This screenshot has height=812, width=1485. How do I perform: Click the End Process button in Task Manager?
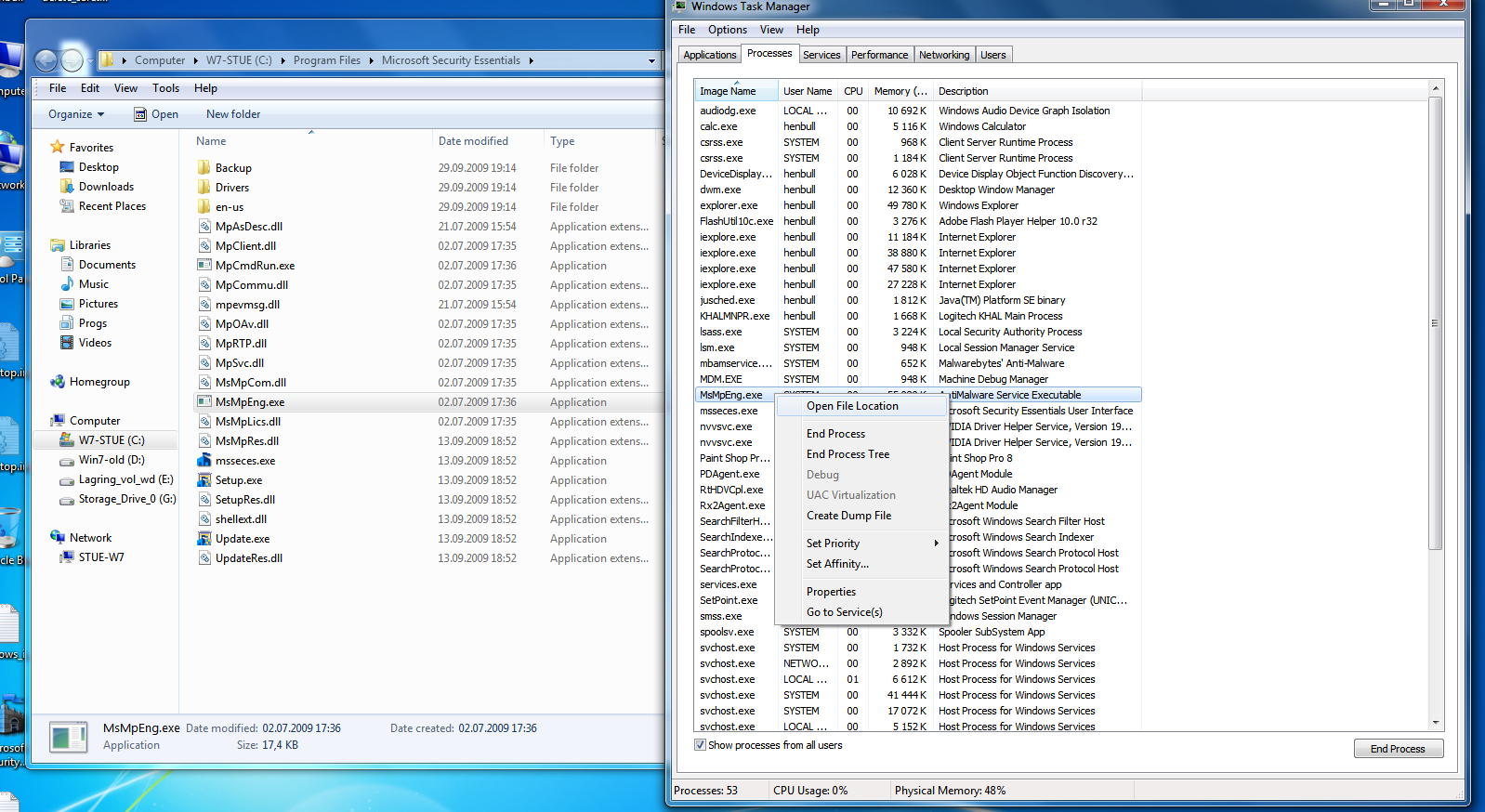1398,749
